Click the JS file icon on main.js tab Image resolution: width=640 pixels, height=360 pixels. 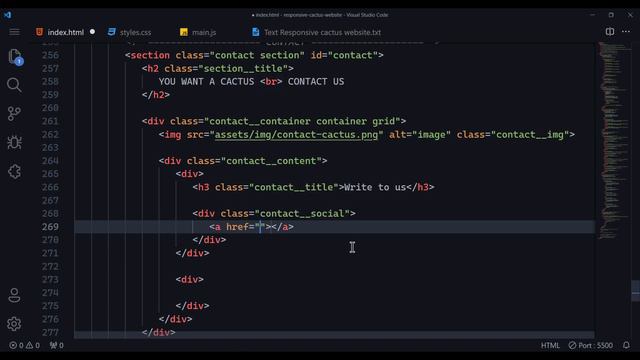click(x=184, y=32)
